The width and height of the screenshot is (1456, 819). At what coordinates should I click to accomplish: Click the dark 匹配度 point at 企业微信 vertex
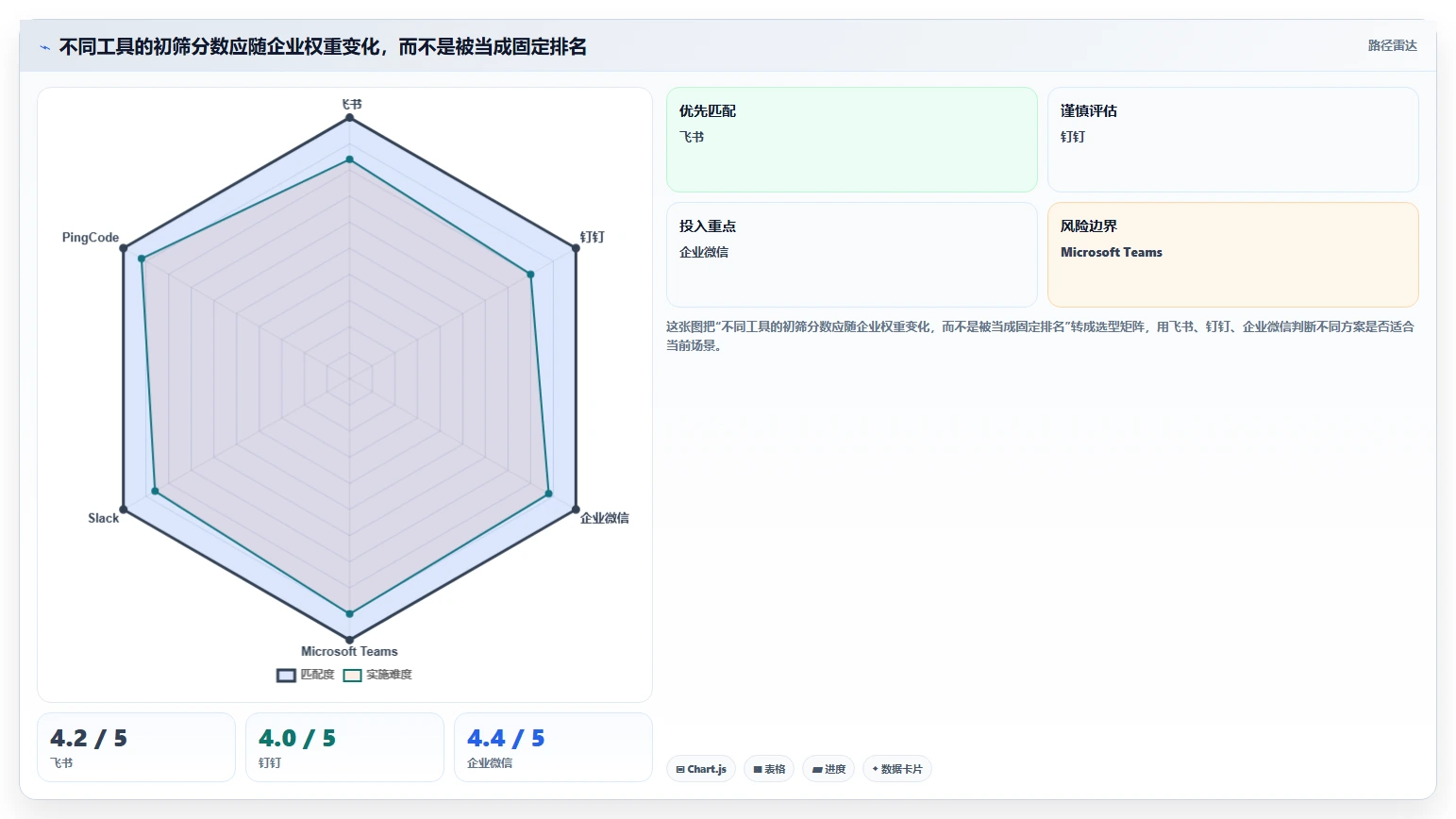576,510
